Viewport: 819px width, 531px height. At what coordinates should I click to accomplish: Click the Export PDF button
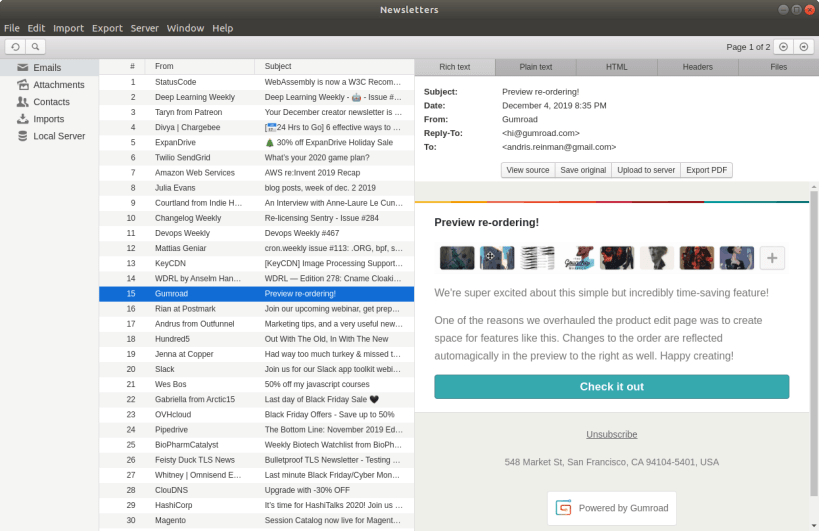pyautogui.click(x=706, y=170)
